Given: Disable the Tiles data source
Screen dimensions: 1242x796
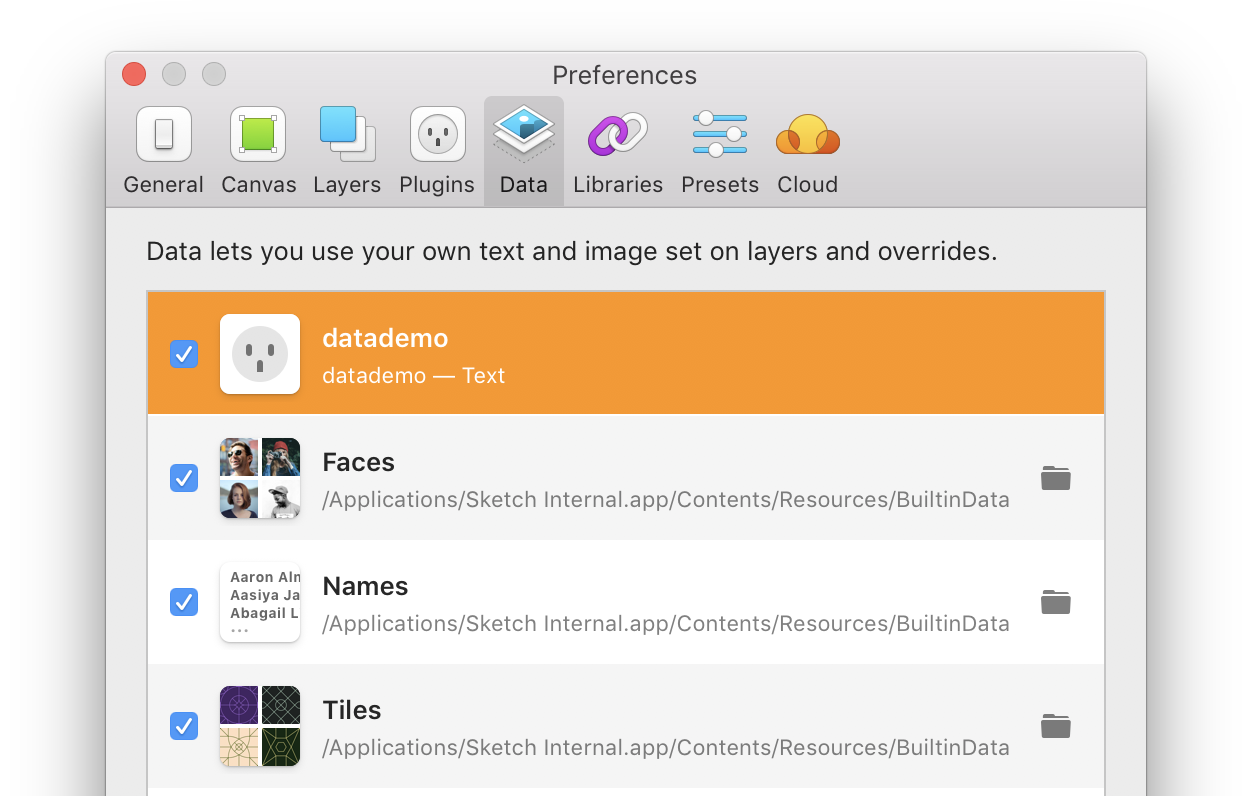Looking at the screenshot, I should 184,726.
